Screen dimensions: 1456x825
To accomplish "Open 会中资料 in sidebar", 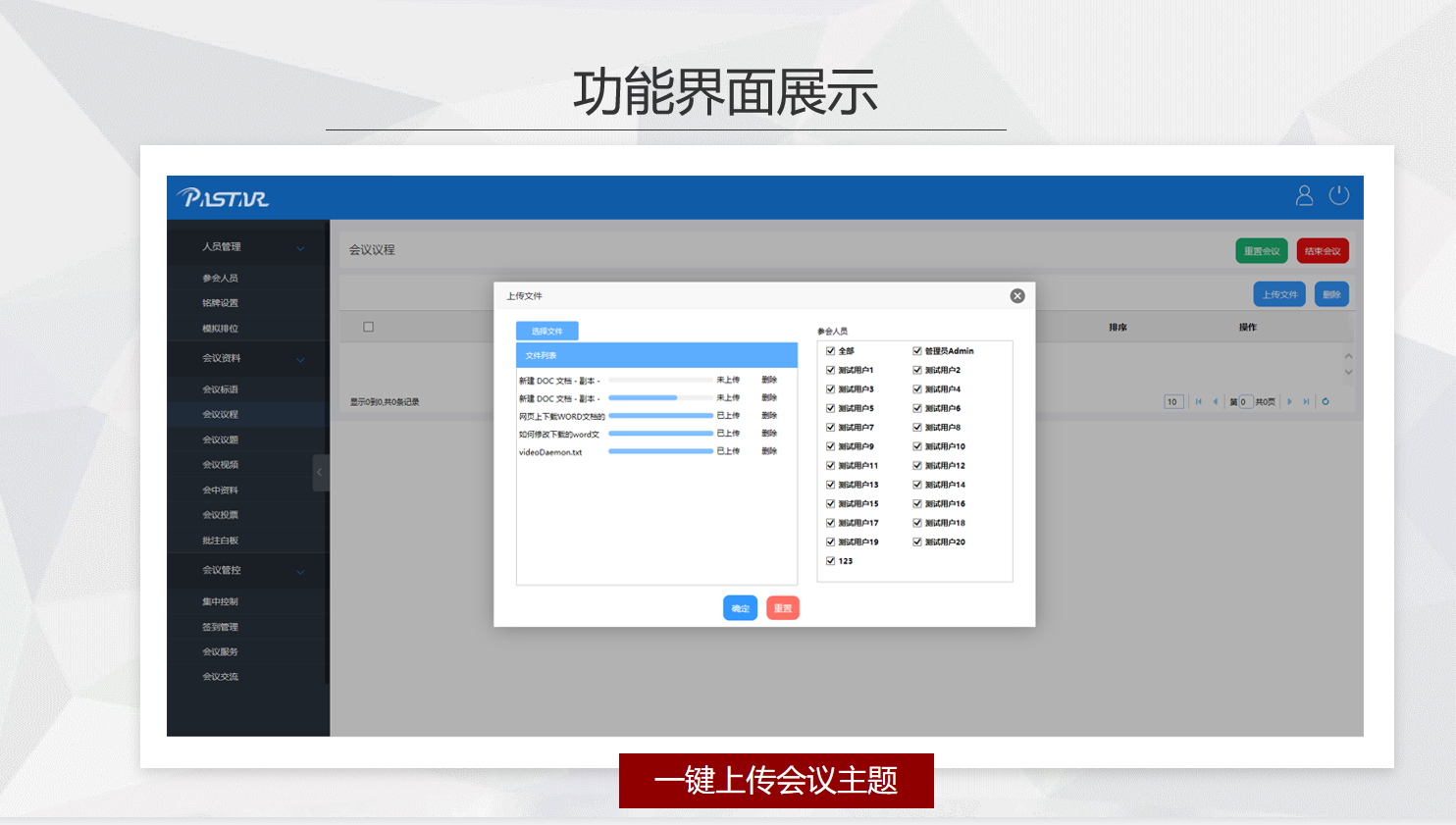I will (221, 490).
